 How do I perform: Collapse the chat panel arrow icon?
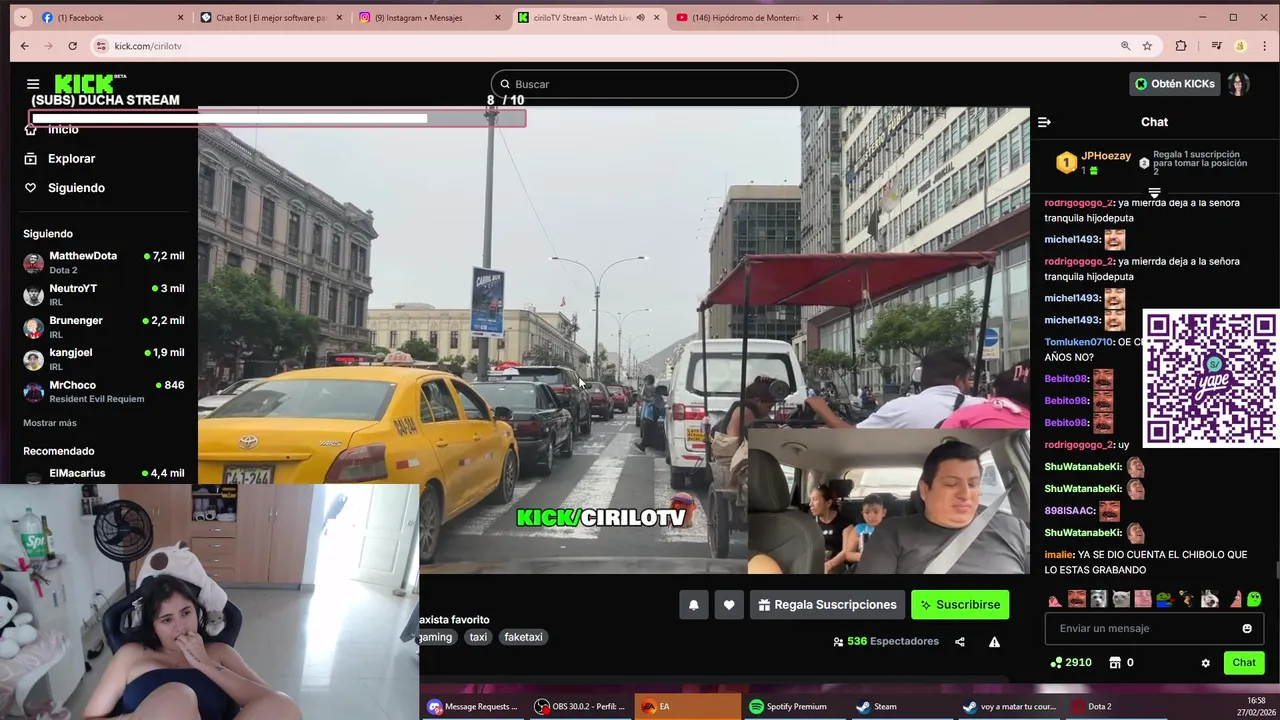1044,122
